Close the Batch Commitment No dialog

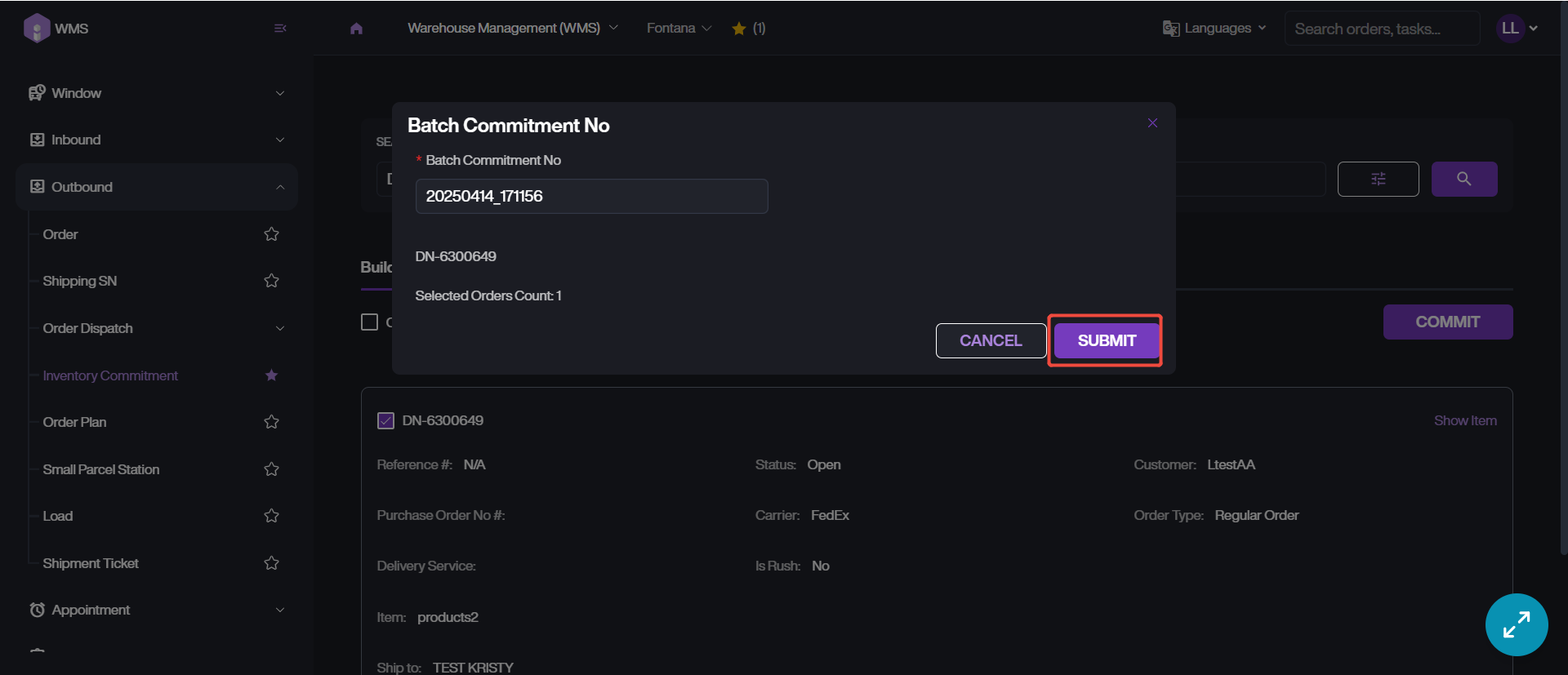(1152, 123)
